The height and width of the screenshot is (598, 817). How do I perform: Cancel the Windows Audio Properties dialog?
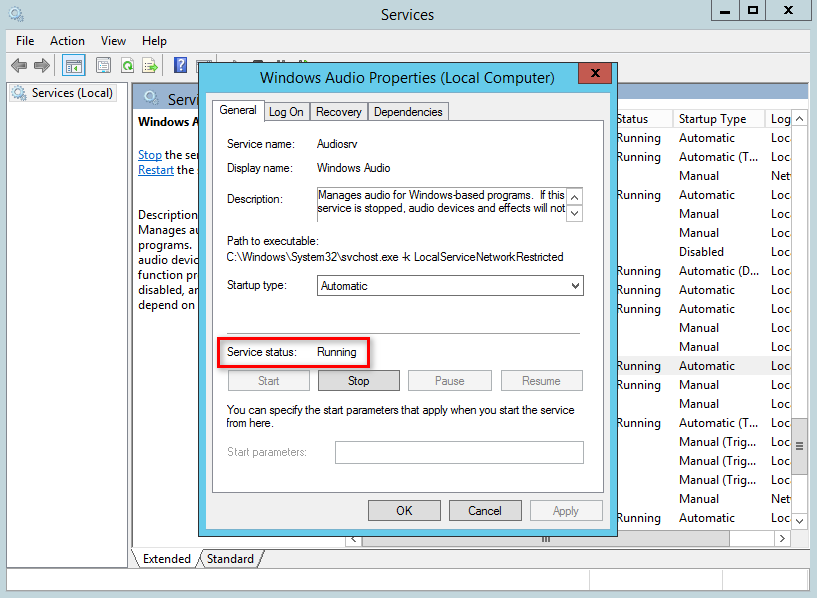485,510
